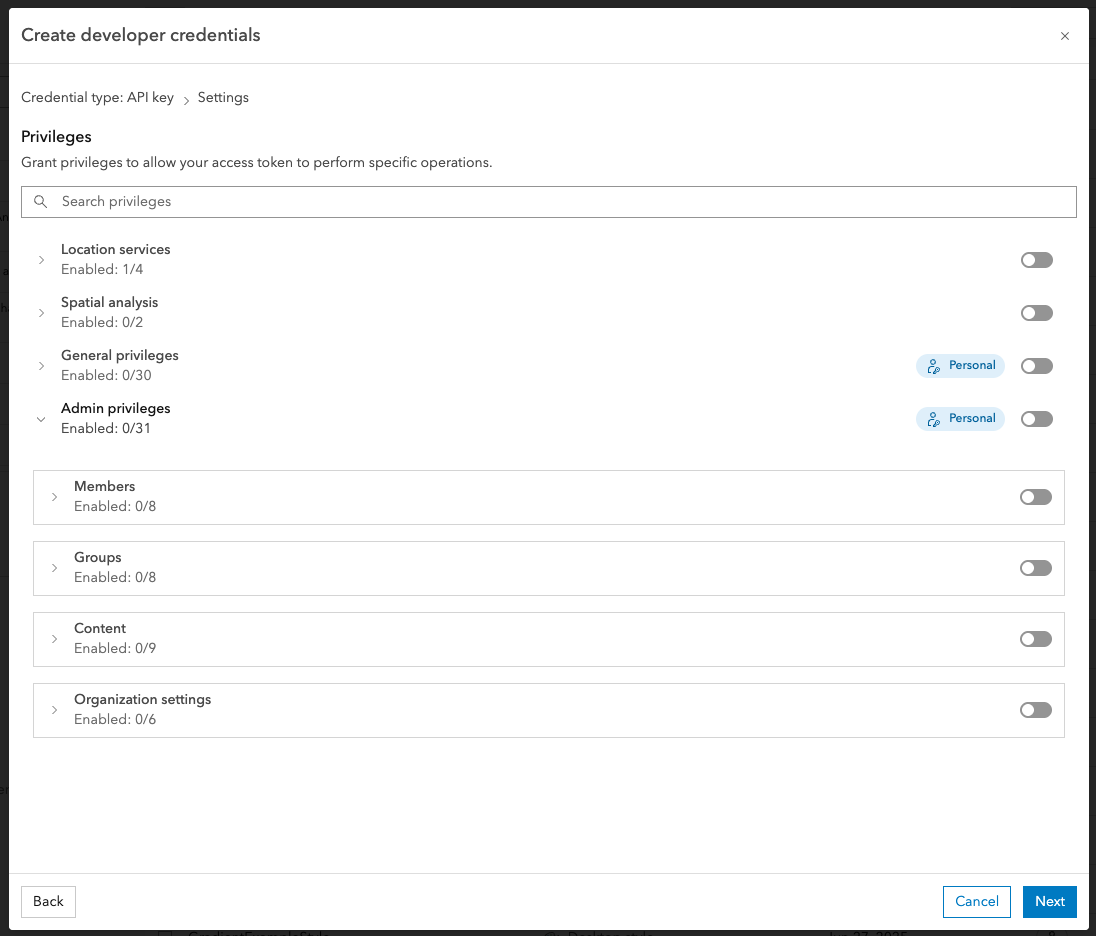Enable the Members toggle
Screen dimensions: 1096x936
[1036, 496]
